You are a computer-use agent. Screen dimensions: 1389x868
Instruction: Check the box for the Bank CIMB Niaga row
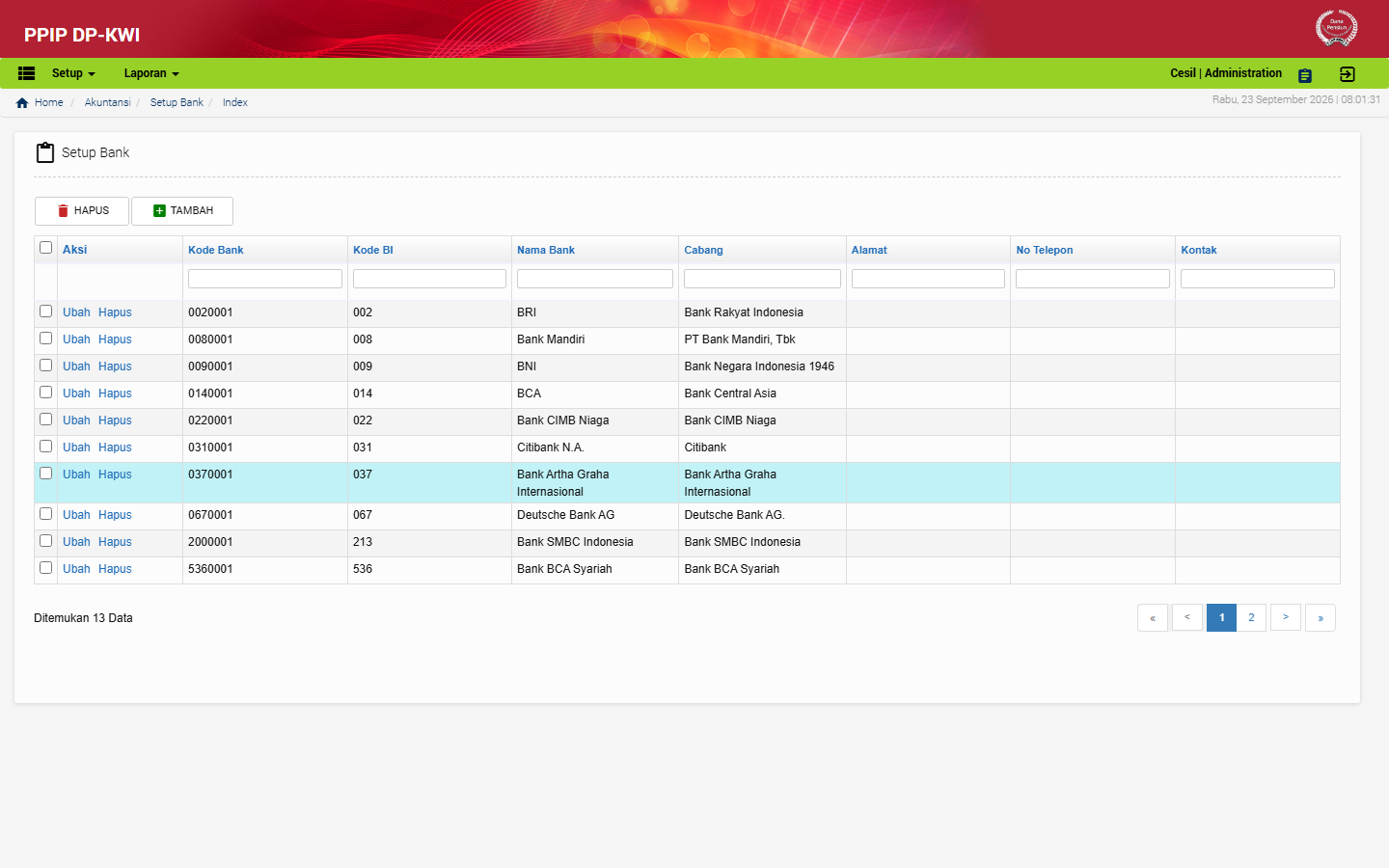point(45,419)
